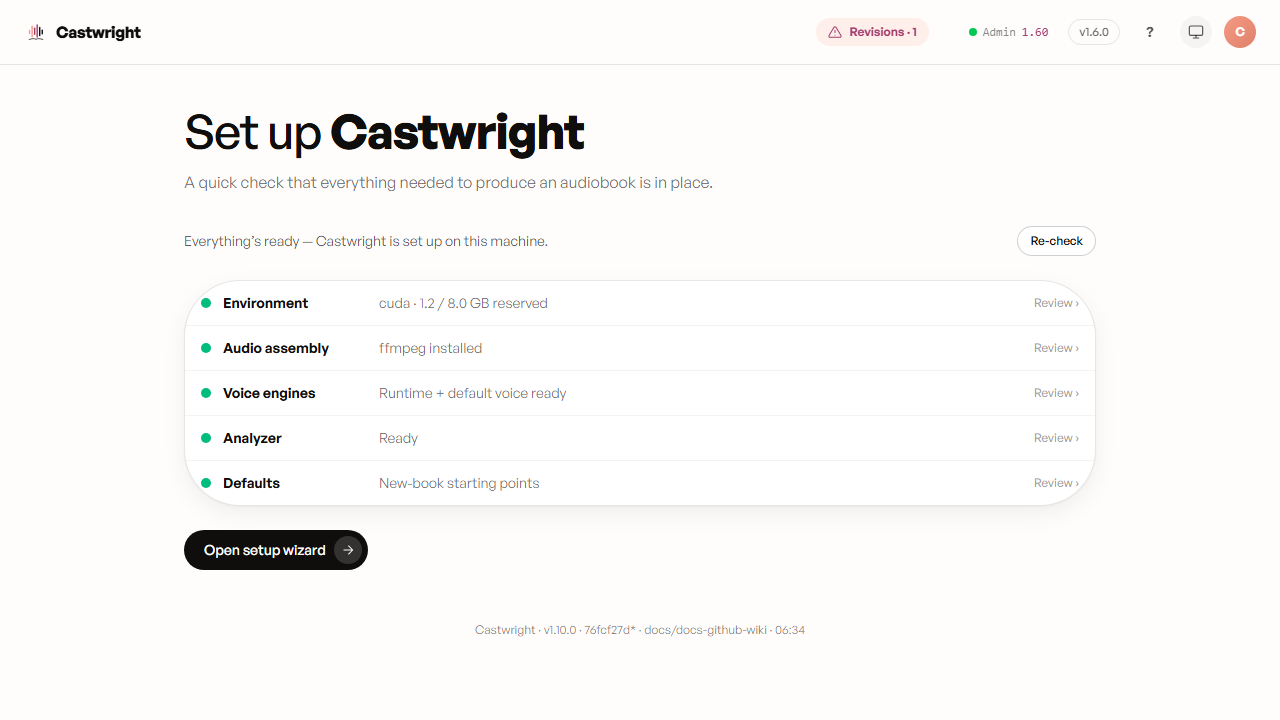Screen dimensions: 1280x720
Task: Expand Review for Audio assembly row
Action: [1056, 348]
